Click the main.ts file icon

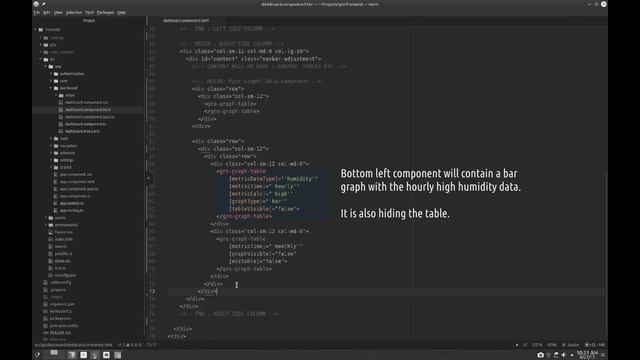[51, 247]
